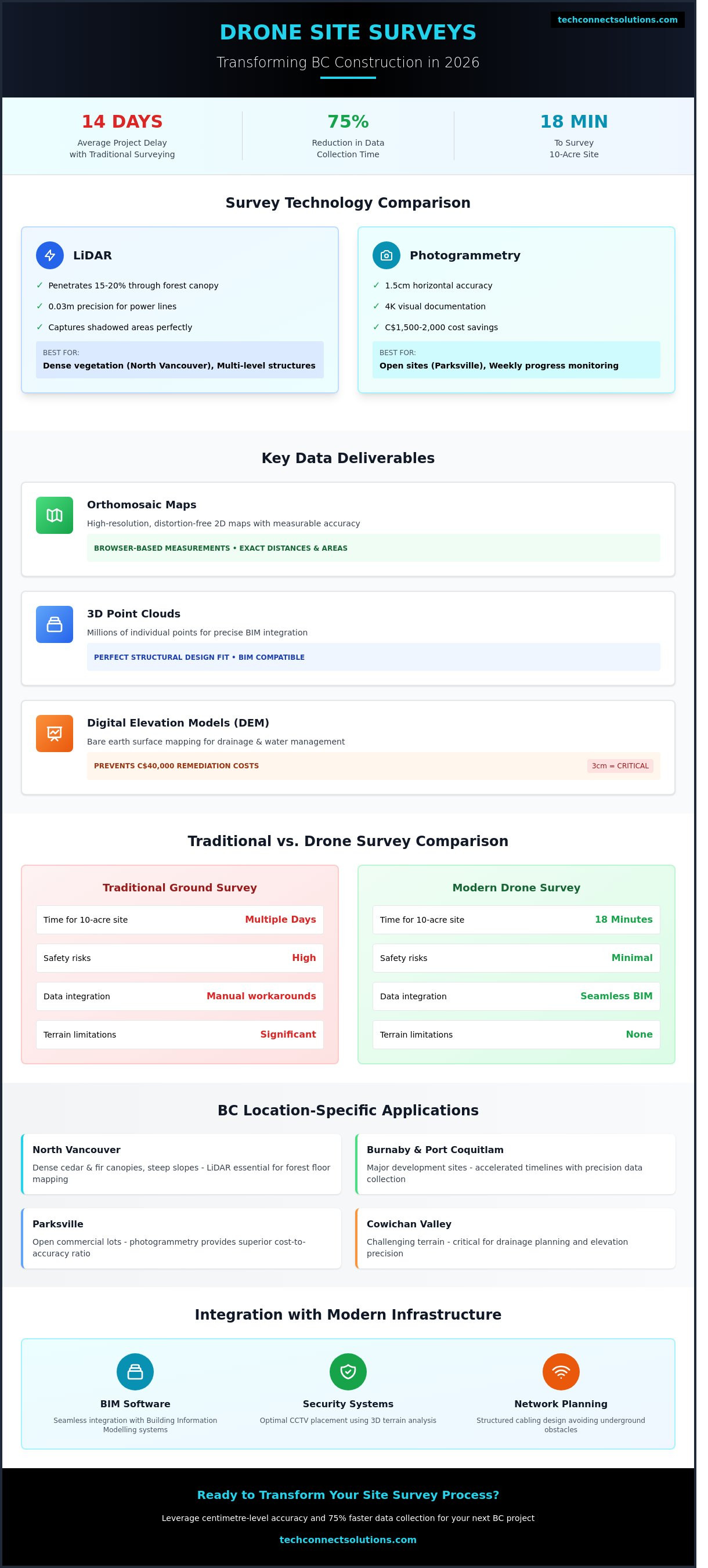The height and width of the screenshot is (1568, 708).
Task: Click the Network Planning wifi icon
Action: pos(561,1372)
